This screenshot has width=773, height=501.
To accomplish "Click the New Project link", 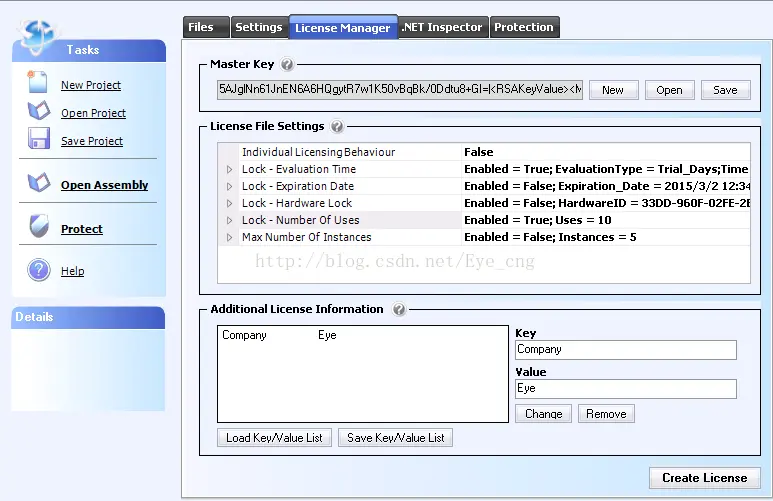I will pyautogui.click(x=91, y=85).
